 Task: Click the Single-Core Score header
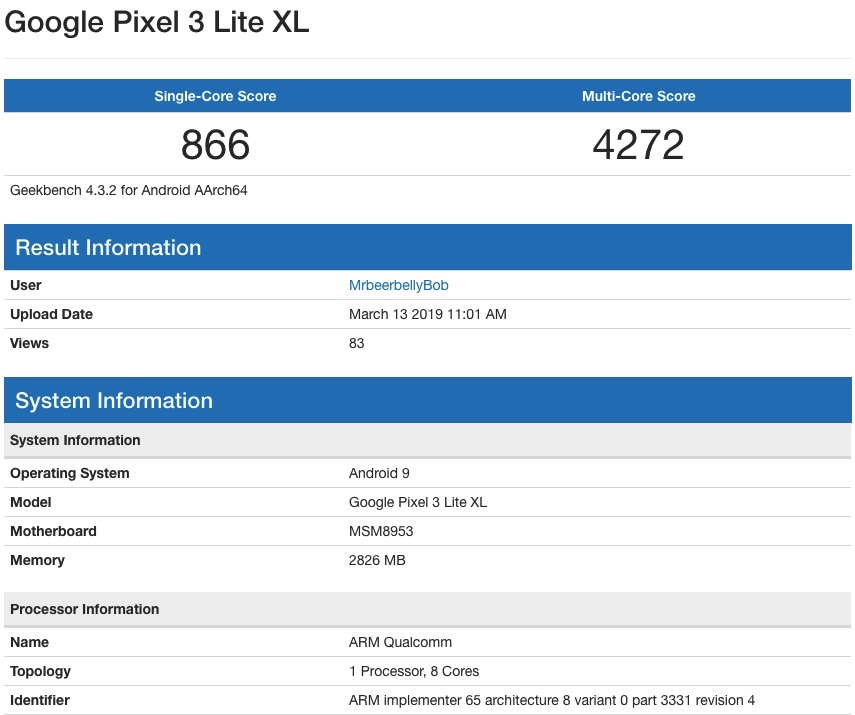pyautogui.click(x=215, y=96)
